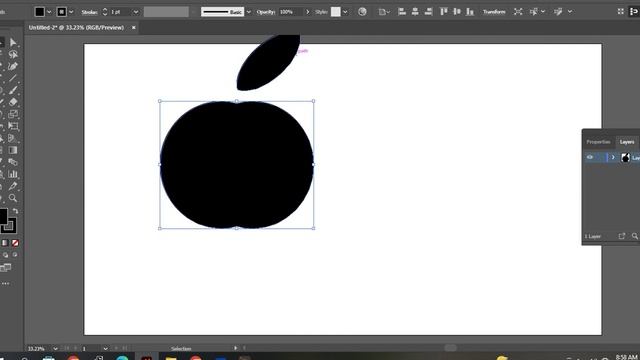Open the Stroke panel link
640x360 pixels.
click(x=89, y=12)
